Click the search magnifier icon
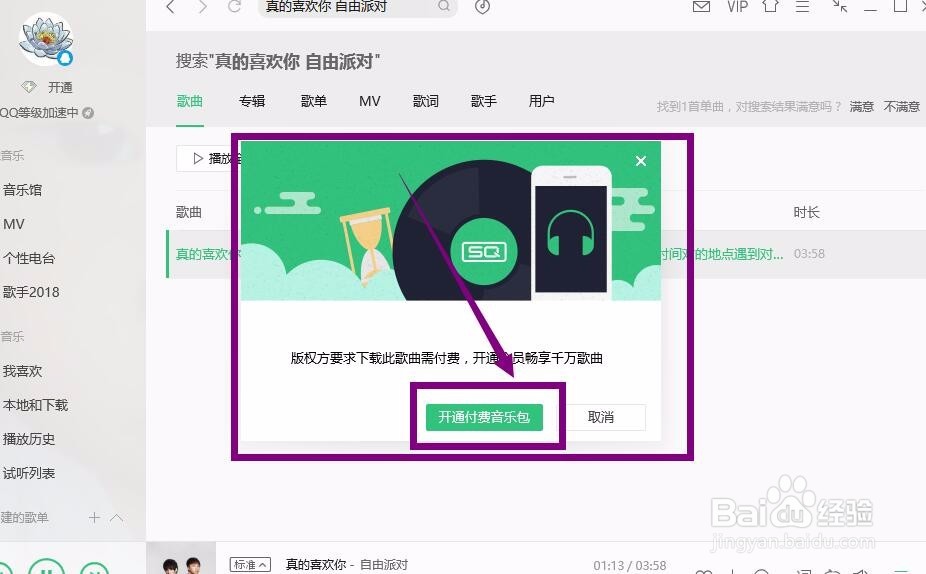This screenshot has height=574, width=926. pos(444,6)
